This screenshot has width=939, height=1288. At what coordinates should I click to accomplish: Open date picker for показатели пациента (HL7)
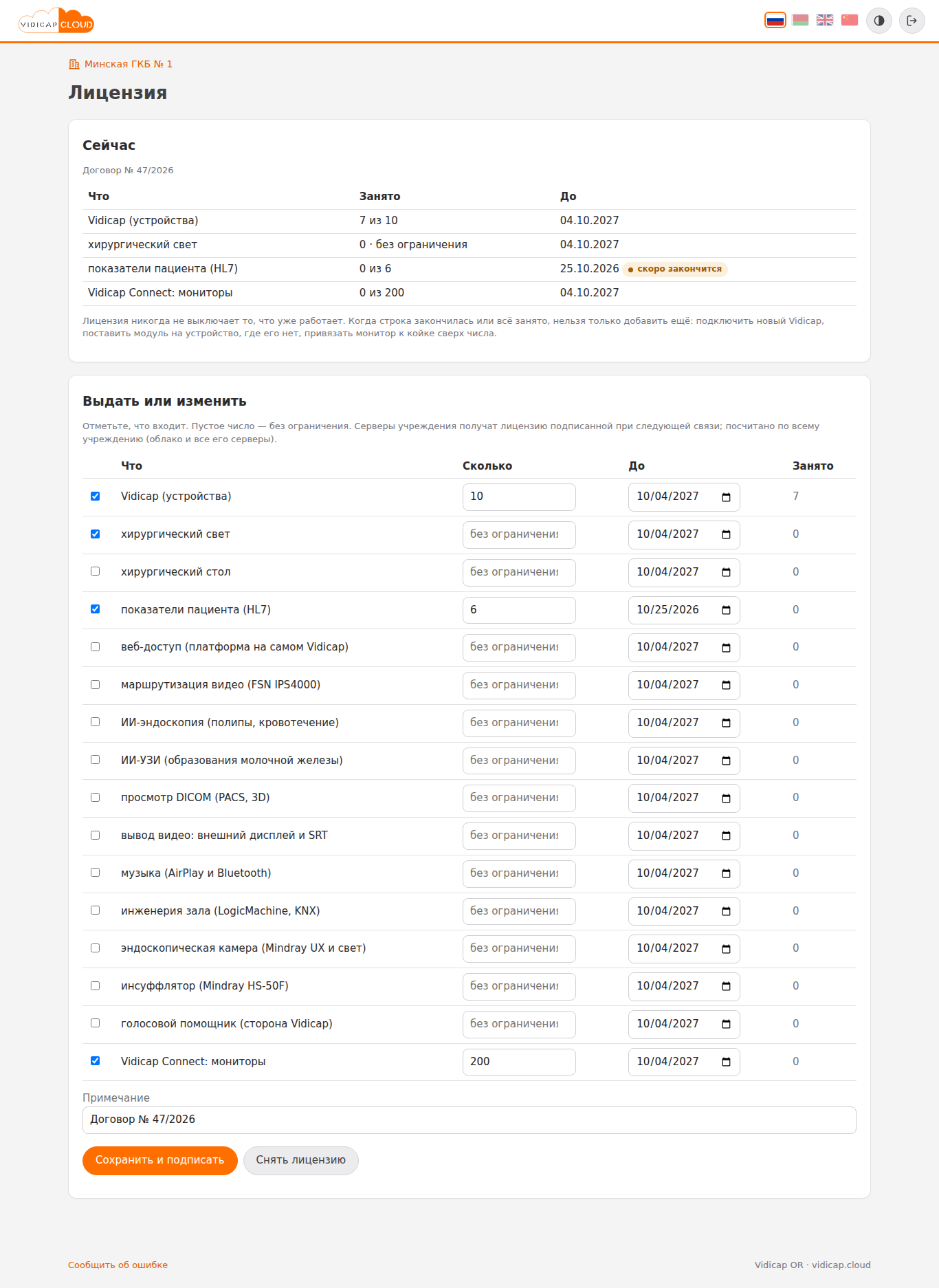pos(726,610)
